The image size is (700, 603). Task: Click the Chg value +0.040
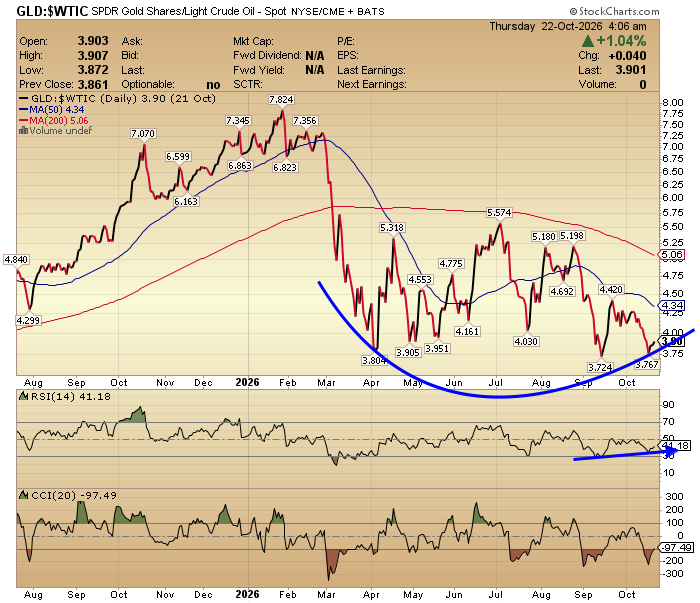[x=627, y=56]
